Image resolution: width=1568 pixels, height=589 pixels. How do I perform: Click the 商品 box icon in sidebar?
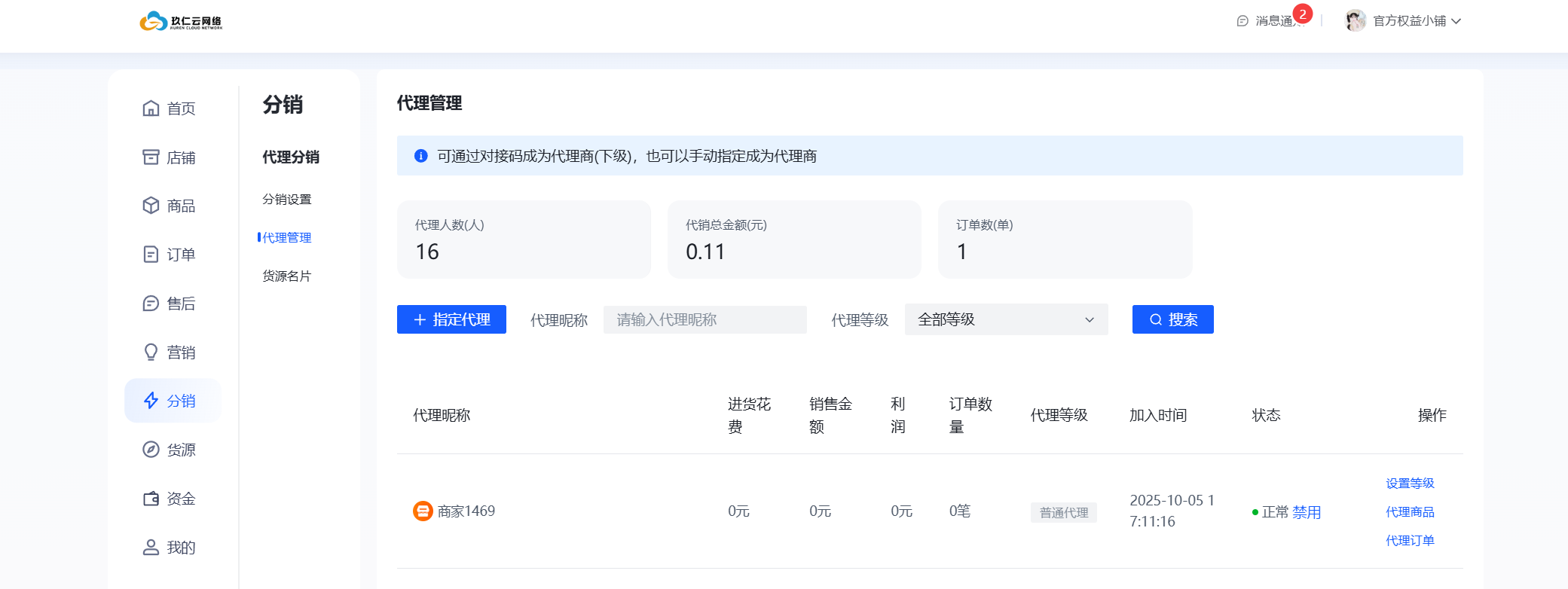(151, 206)
